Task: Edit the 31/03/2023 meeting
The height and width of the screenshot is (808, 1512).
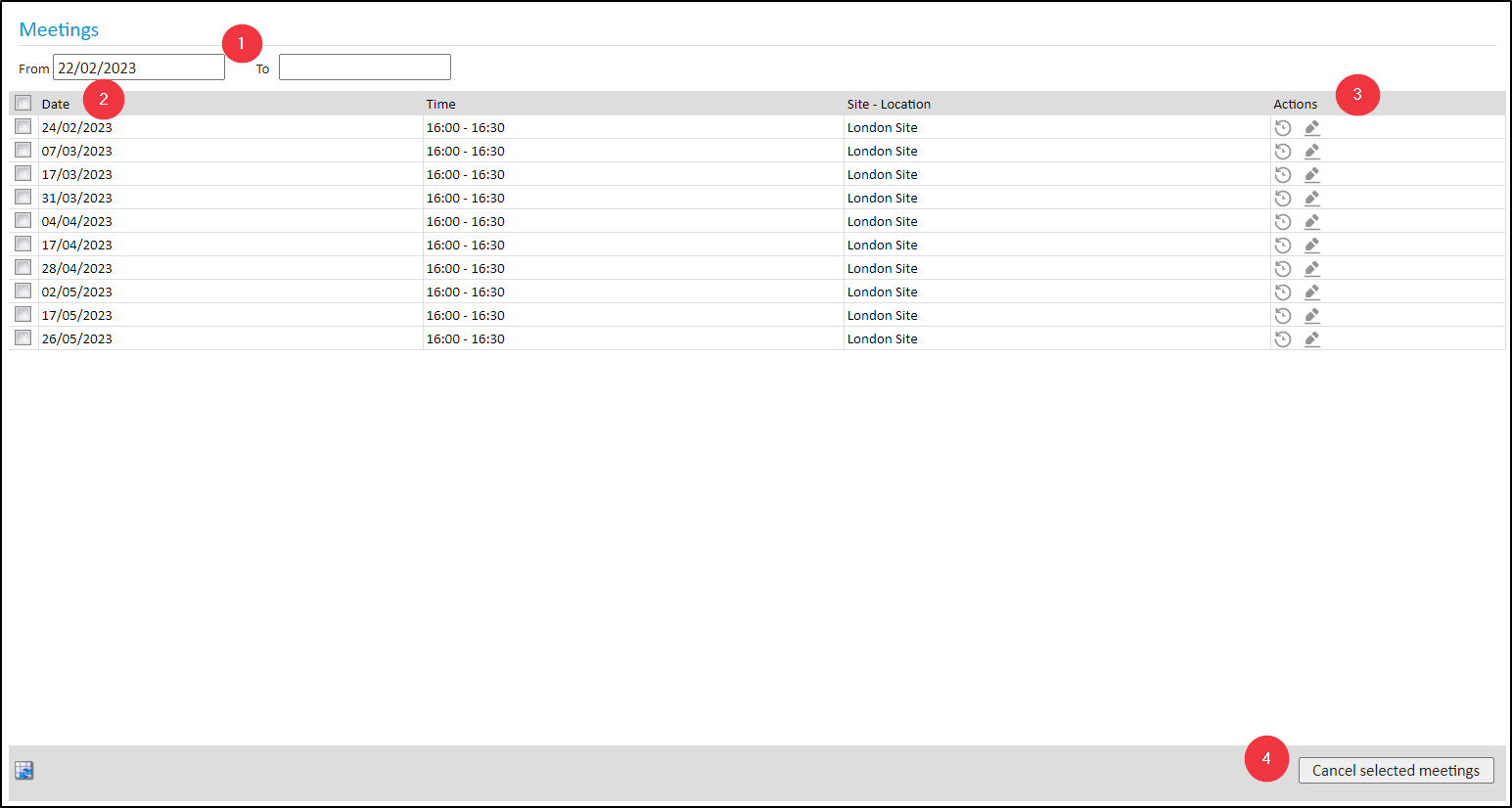Action: click(x=1312, y=199)
